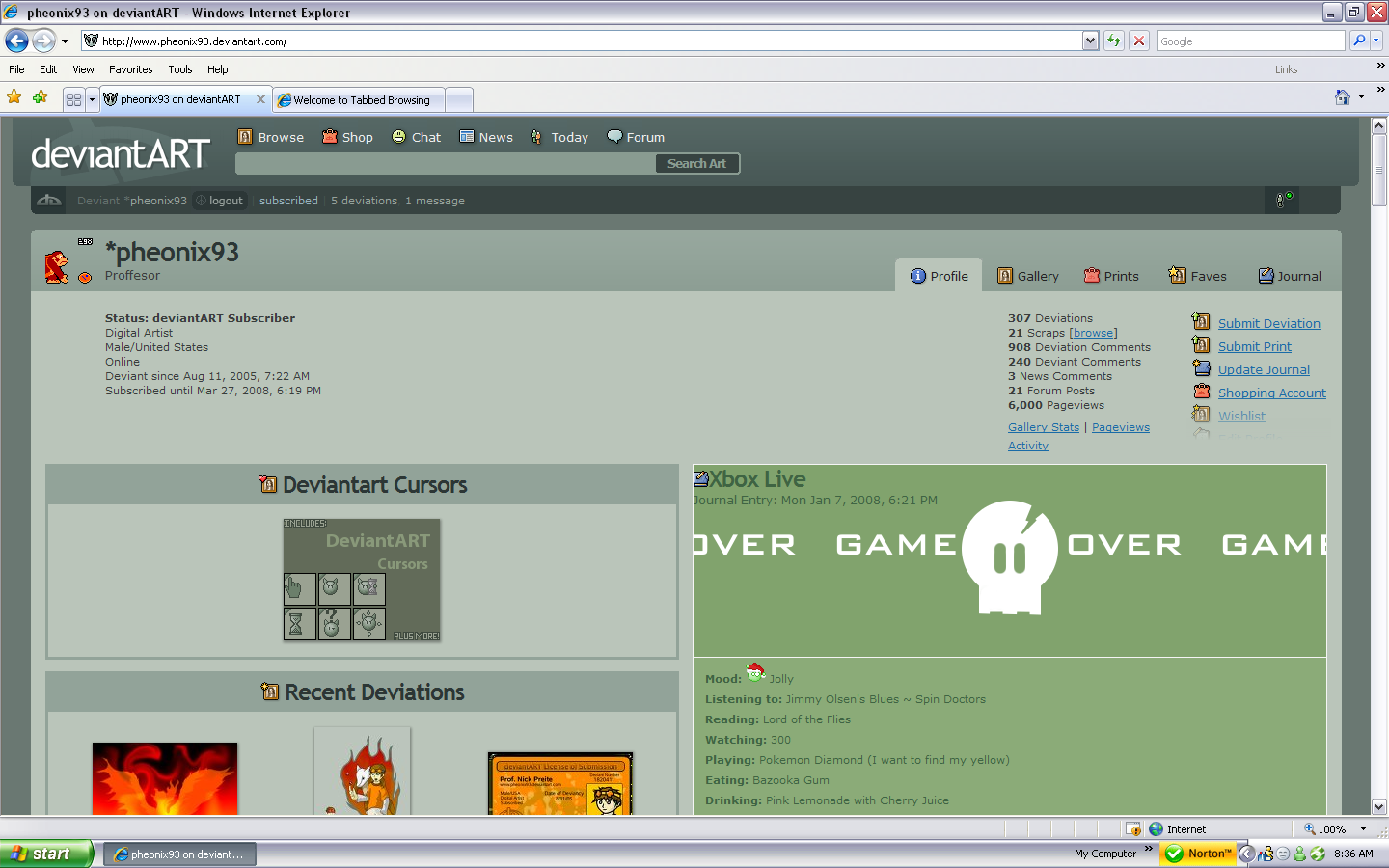The width and height of the screenshot is (1389, 868).
Task: Open Quick Tabs view button
Action: click(x=74, y=99)
